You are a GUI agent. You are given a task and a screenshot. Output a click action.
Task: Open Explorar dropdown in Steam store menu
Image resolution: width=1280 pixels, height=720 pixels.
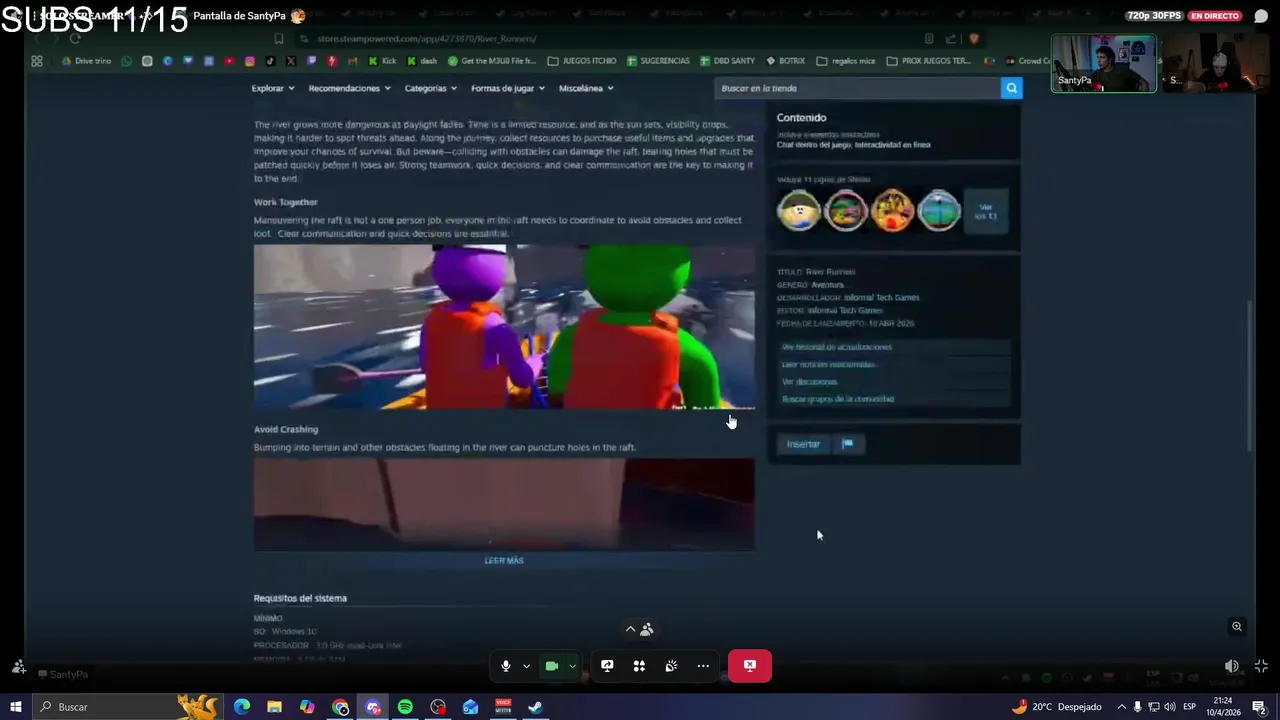(272, 88)
